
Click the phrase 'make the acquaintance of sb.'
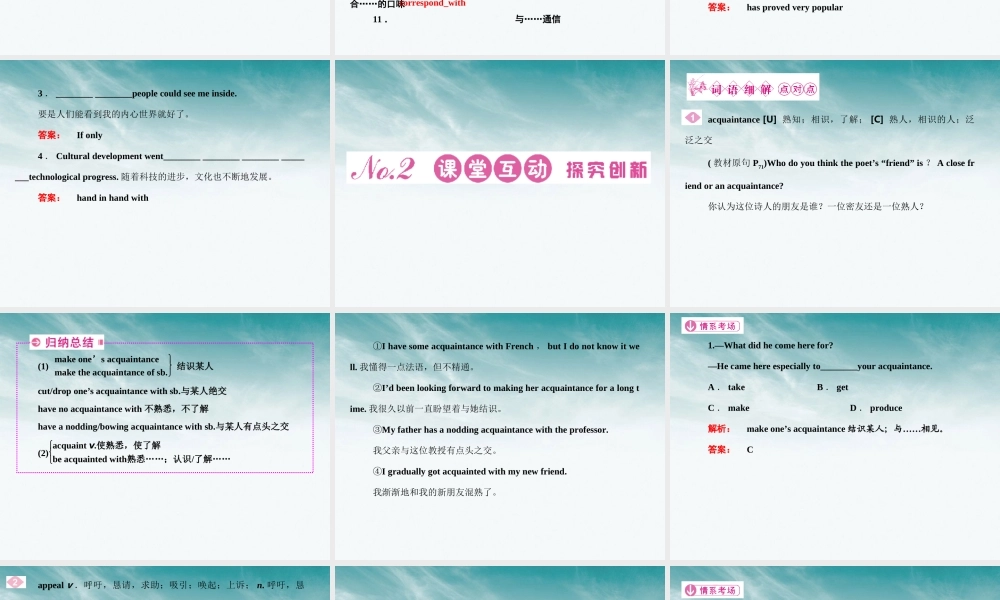[111, 372]
